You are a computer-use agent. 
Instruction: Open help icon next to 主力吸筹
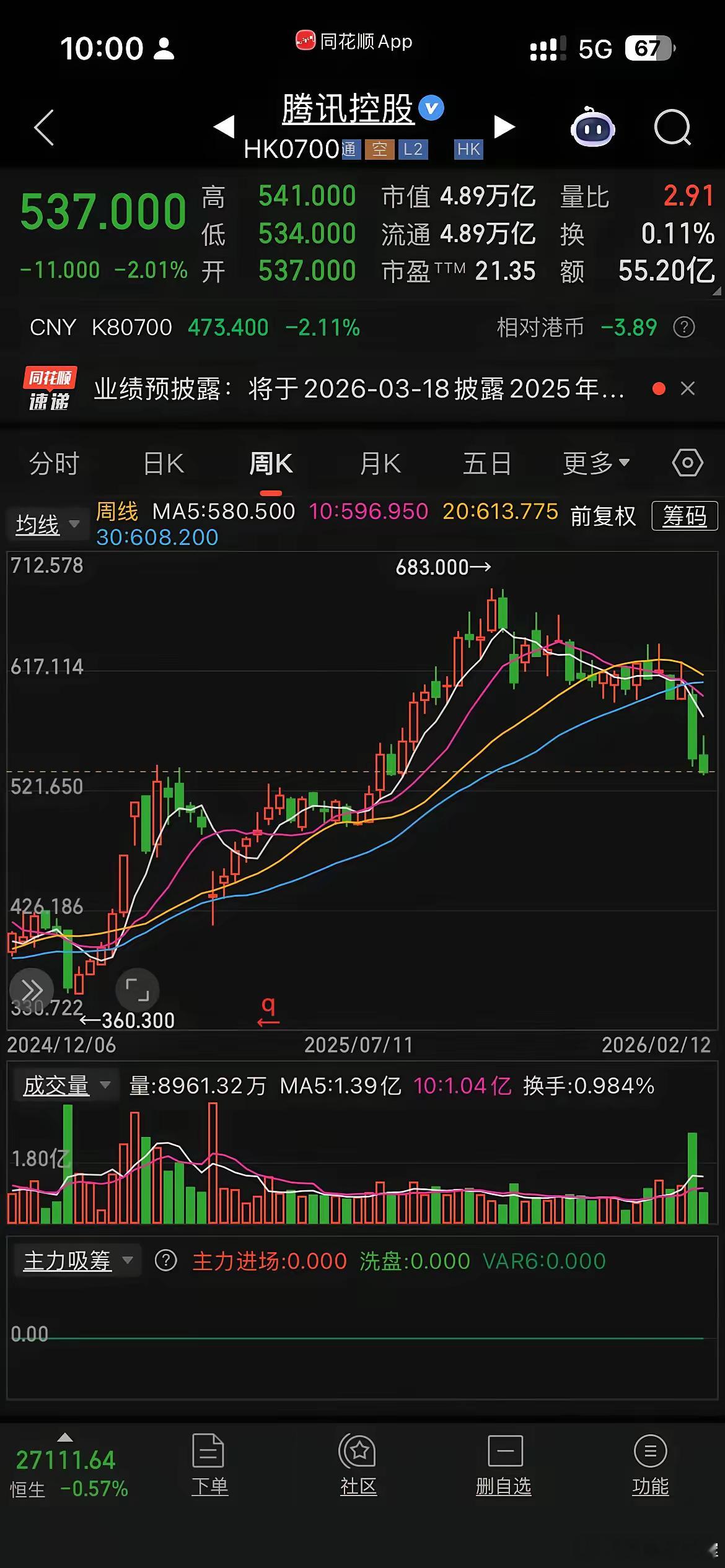[165, 1261]
